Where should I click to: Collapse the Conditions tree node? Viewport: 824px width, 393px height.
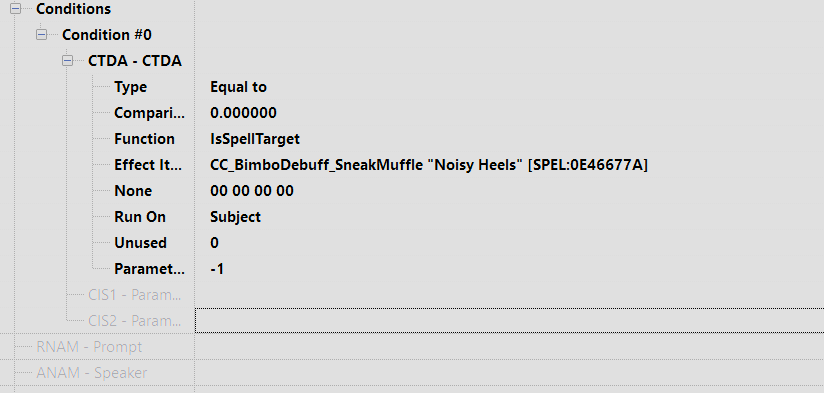[15, 8]
